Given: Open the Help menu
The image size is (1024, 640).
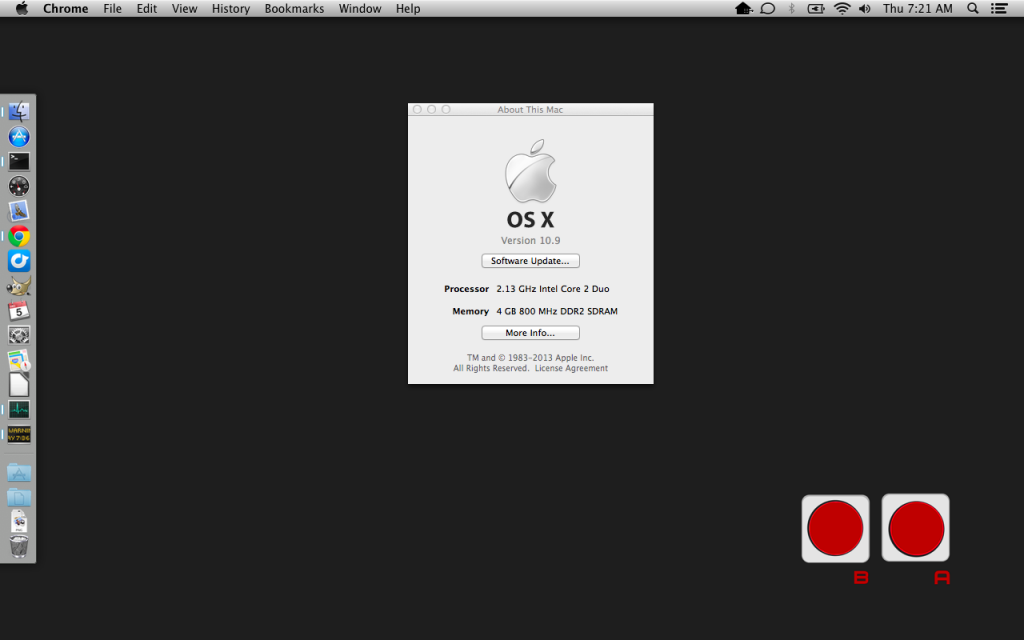Looking at the screenshot, I should 408,8.
